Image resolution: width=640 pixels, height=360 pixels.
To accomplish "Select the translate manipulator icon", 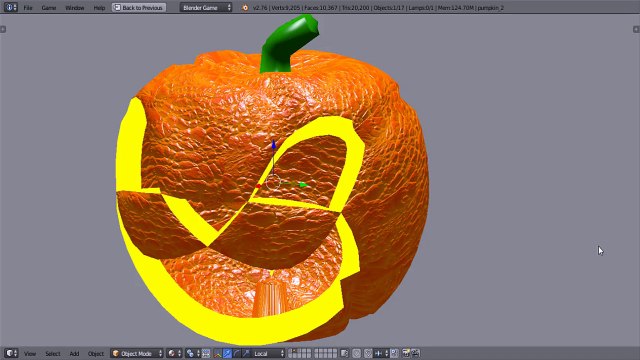I will pyautogui.click(x=227, y=353).
